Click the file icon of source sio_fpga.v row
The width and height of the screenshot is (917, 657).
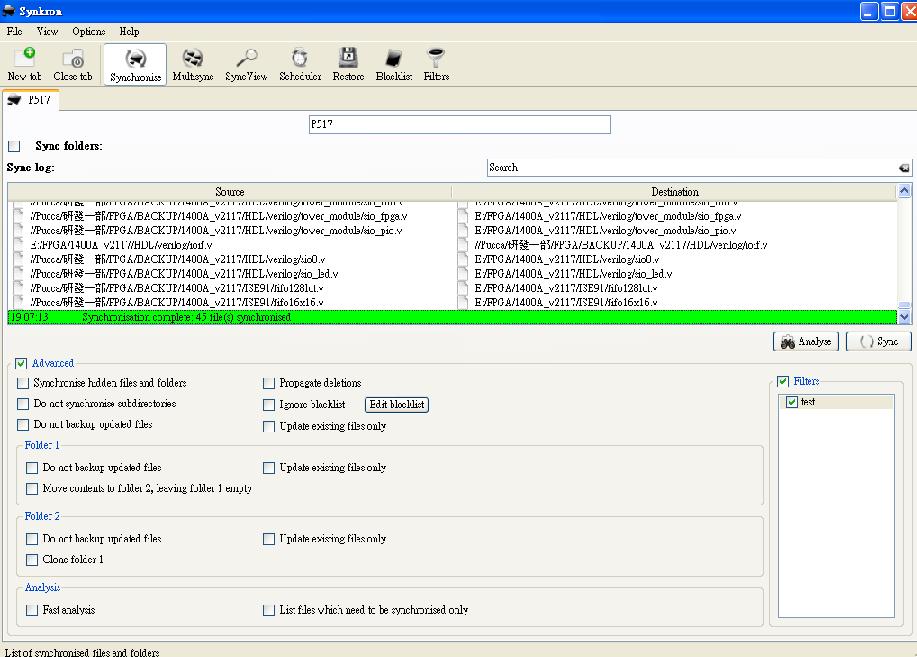(19, 216)
